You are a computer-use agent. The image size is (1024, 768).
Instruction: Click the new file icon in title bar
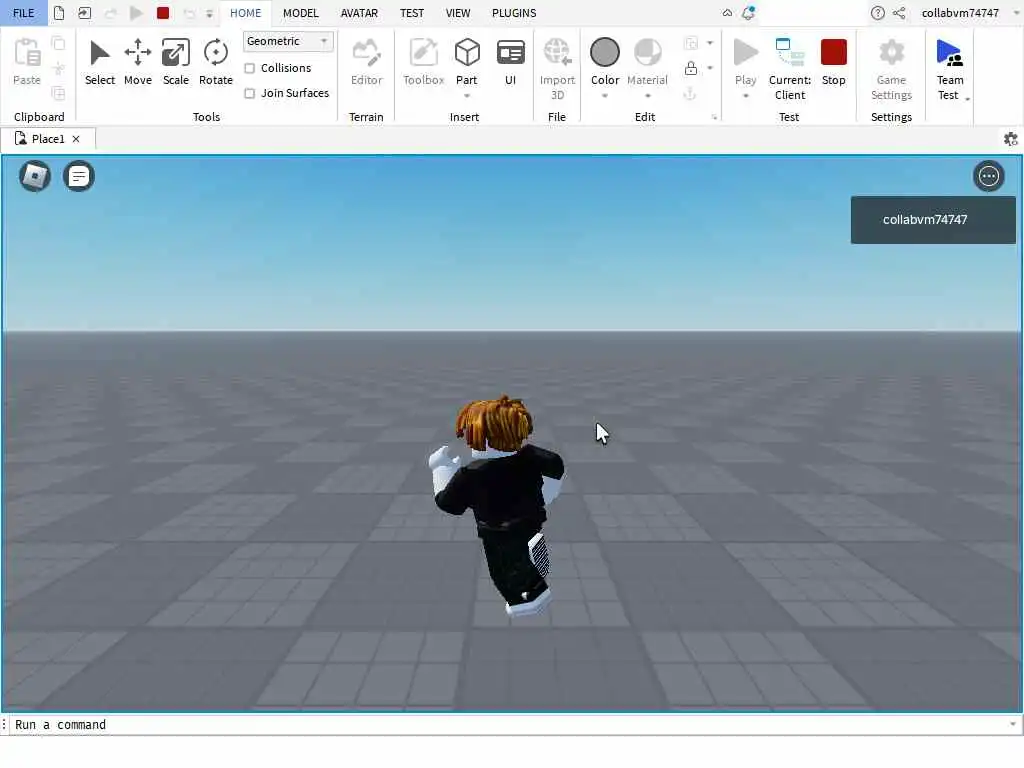[x=59, y=12]
